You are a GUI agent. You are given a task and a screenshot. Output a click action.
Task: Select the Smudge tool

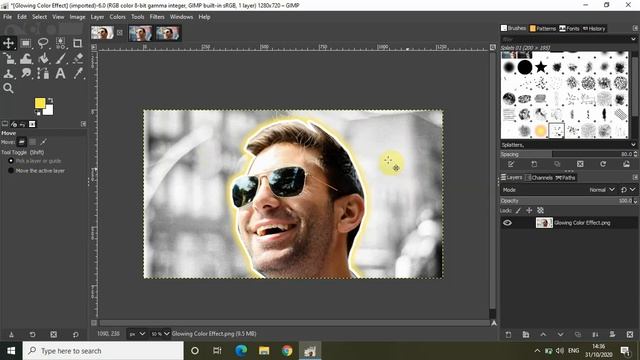[x=26, y=73]
